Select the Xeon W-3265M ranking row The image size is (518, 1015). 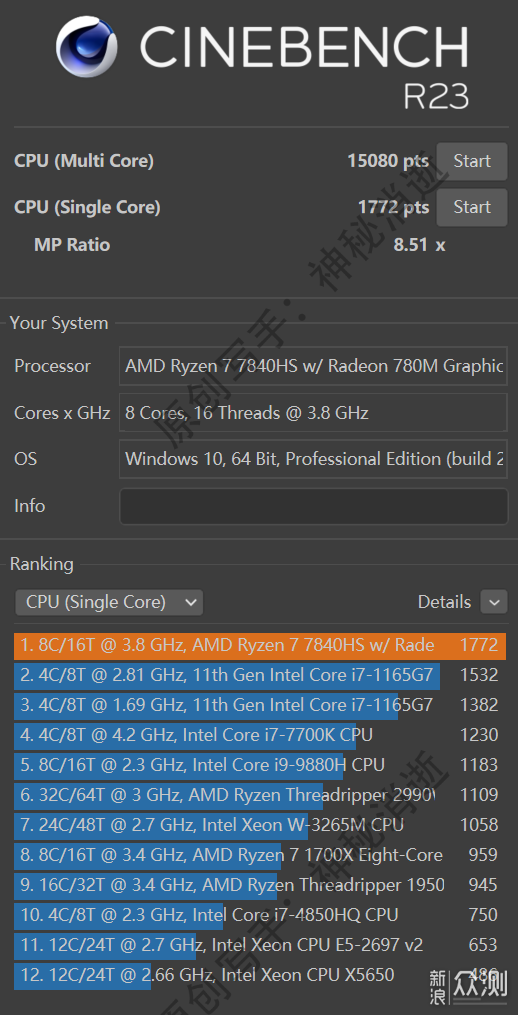coord(260,825)
